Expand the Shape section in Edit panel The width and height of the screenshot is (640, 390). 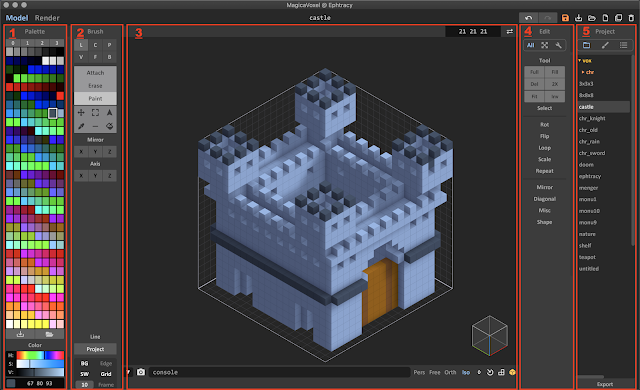(x=544, y=222)
